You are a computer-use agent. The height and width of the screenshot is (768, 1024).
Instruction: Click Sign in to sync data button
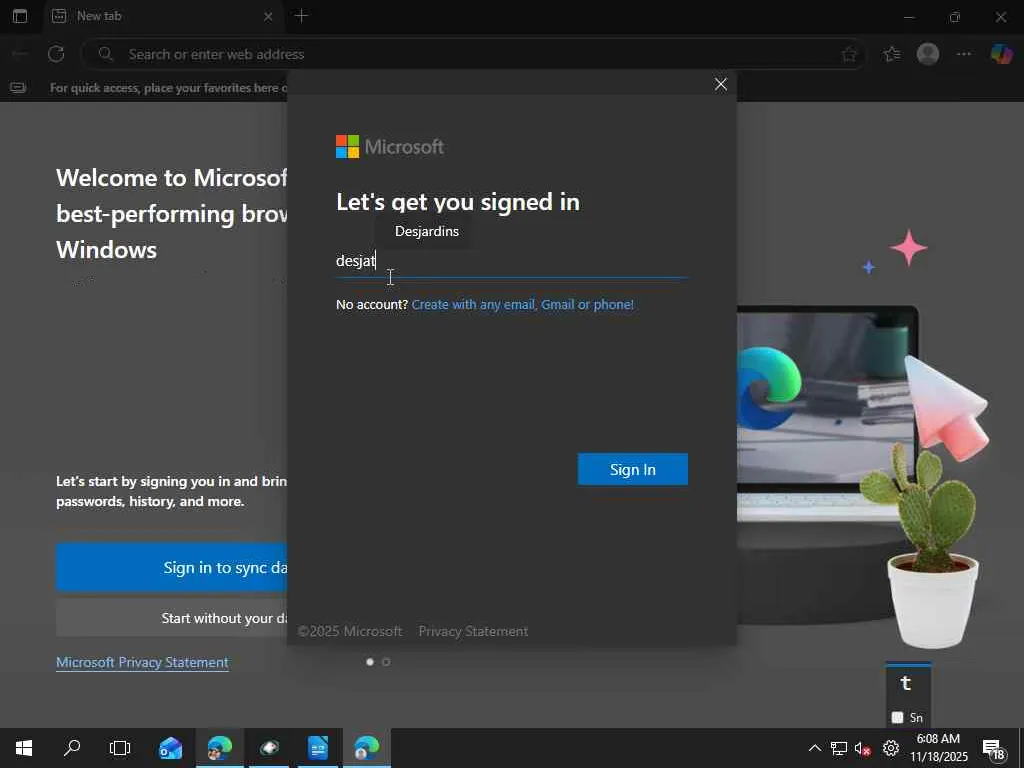pyautogui.click(x=172, y=568)
